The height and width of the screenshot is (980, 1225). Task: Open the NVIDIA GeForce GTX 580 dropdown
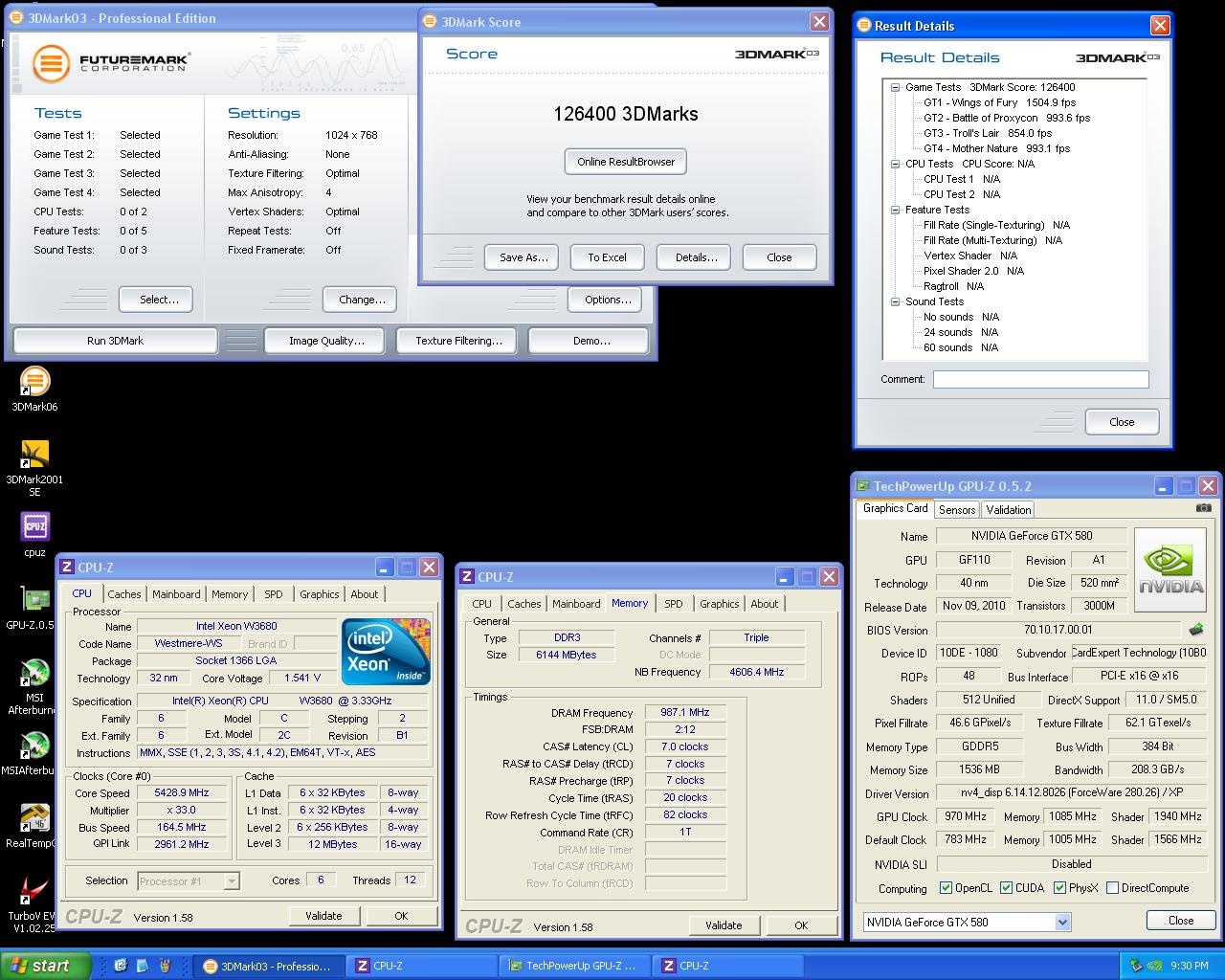(1062, 922)
